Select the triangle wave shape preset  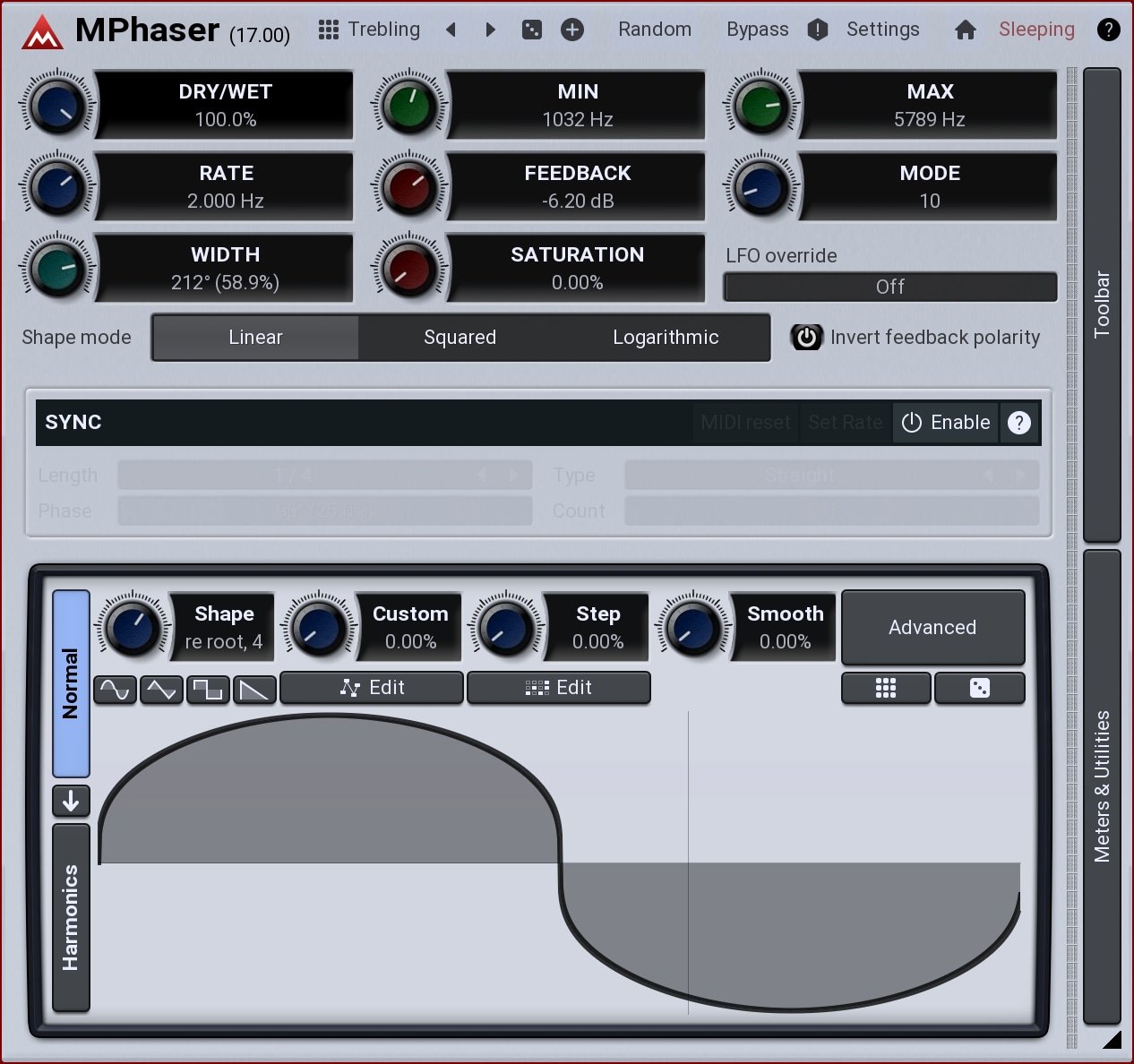click(161, 690)
